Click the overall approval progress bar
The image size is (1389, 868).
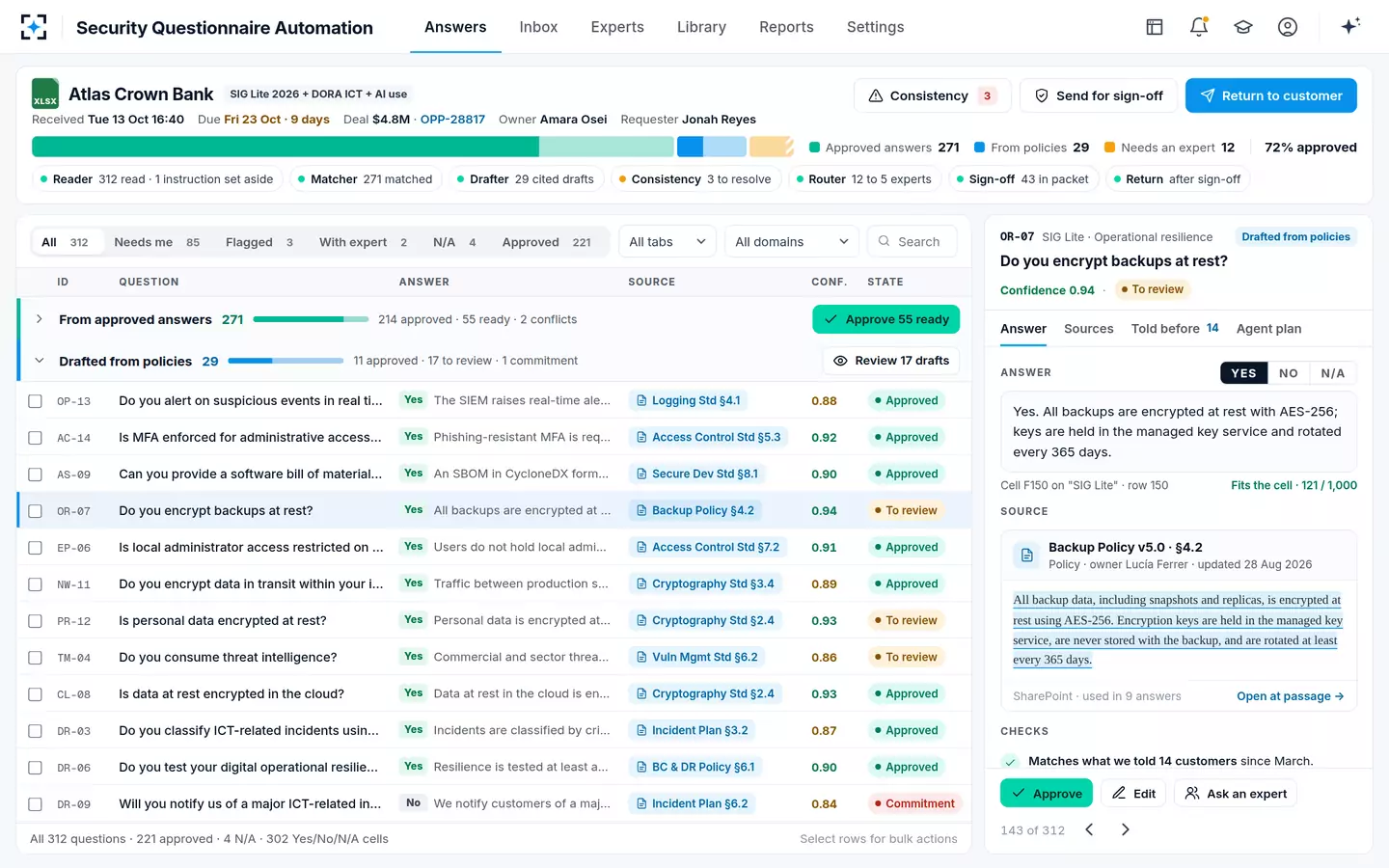pos(413,147)
